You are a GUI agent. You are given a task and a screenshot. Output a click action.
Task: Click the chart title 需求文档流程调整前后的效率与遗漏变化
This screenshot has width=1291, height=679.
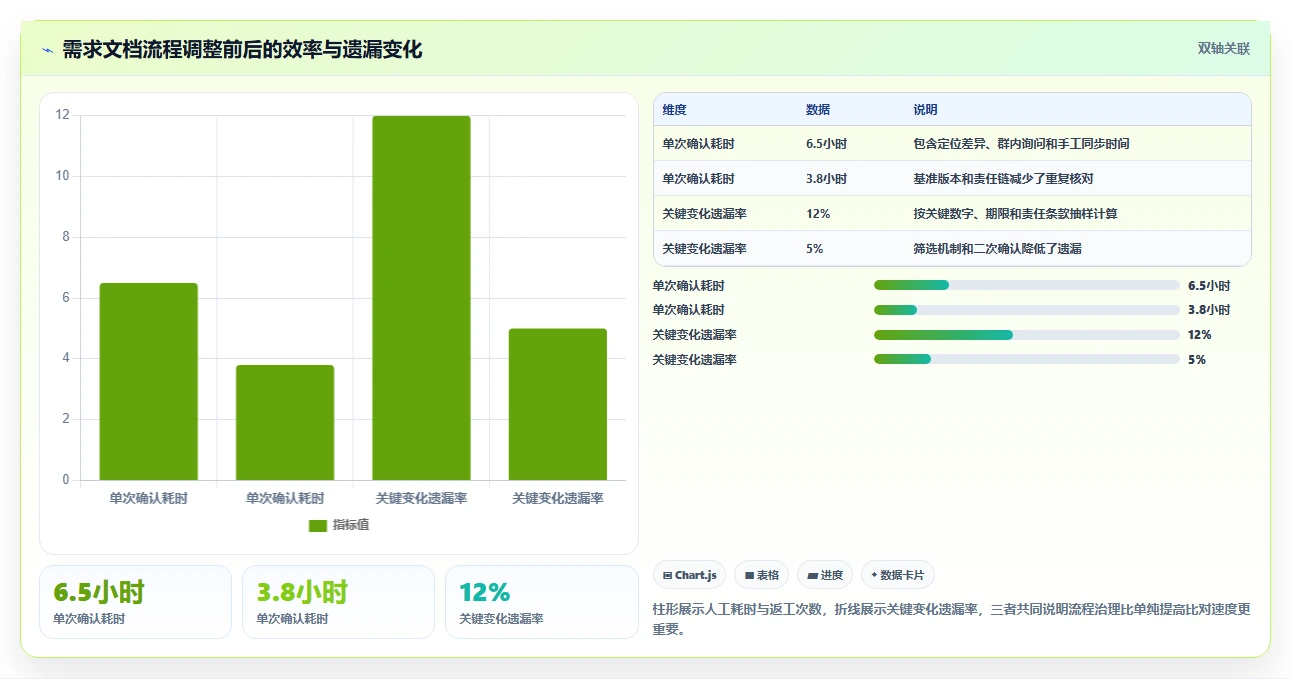pyautogui.click(x=242, y=50)
